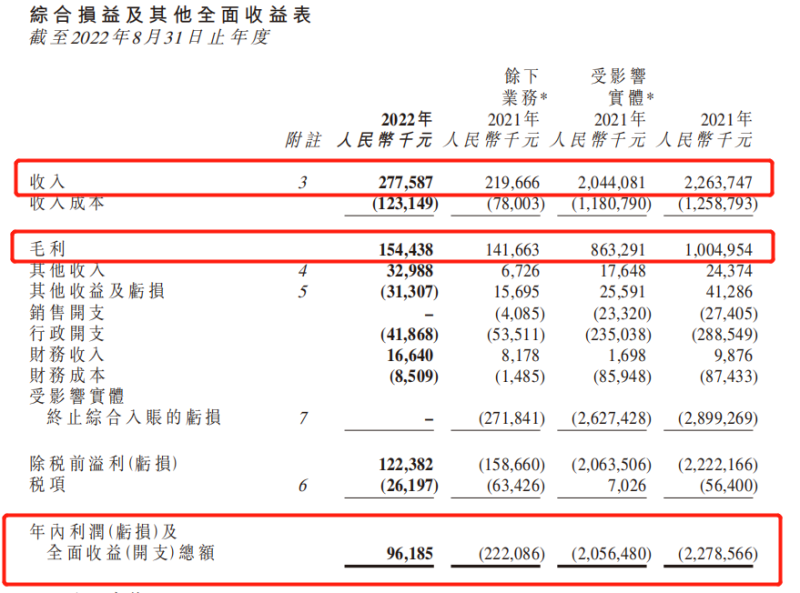
Task: Select the date subtitle 截至2022年8月31日止年度
Action: pyautogui.click(x=136, y=38)
